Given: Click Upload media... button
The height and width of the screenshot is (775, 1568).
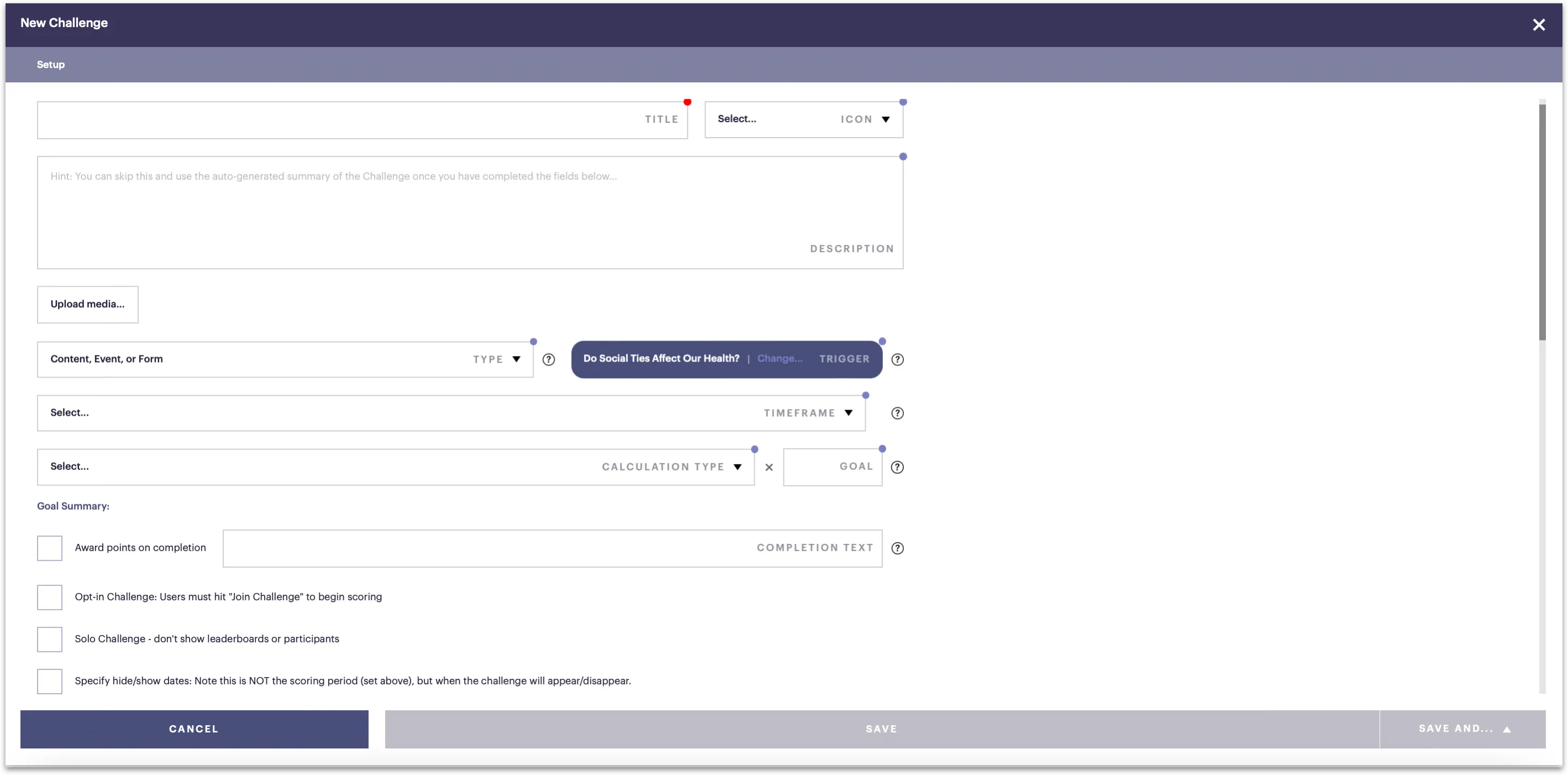Looking at the screenshot, I should point(88,305).
